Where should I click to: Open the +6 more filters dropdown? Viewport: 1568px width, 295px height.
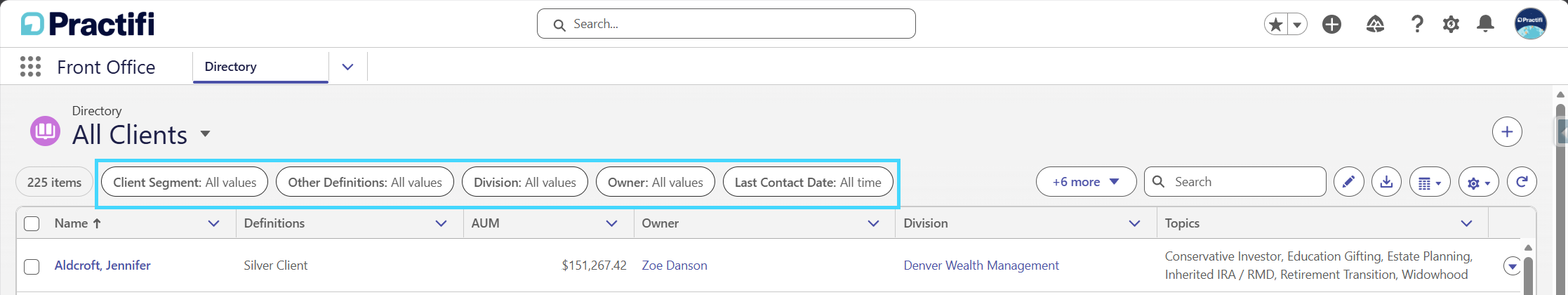click(x=1086, y=182)
